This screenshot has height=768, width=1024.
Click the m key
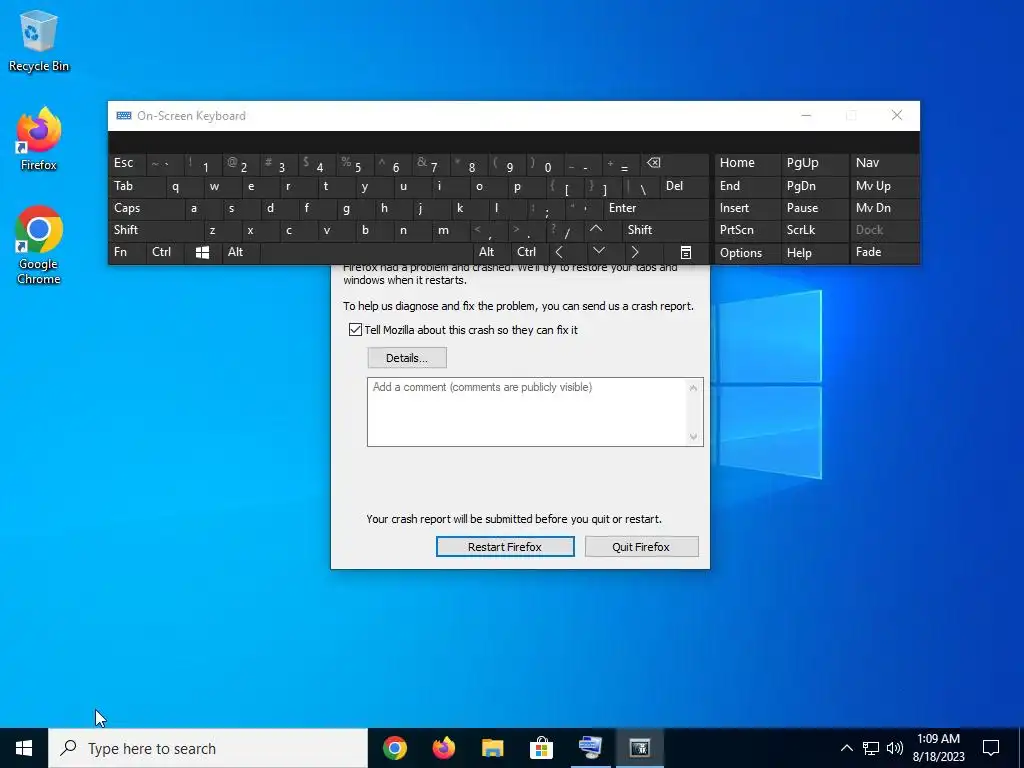(449, 230)
